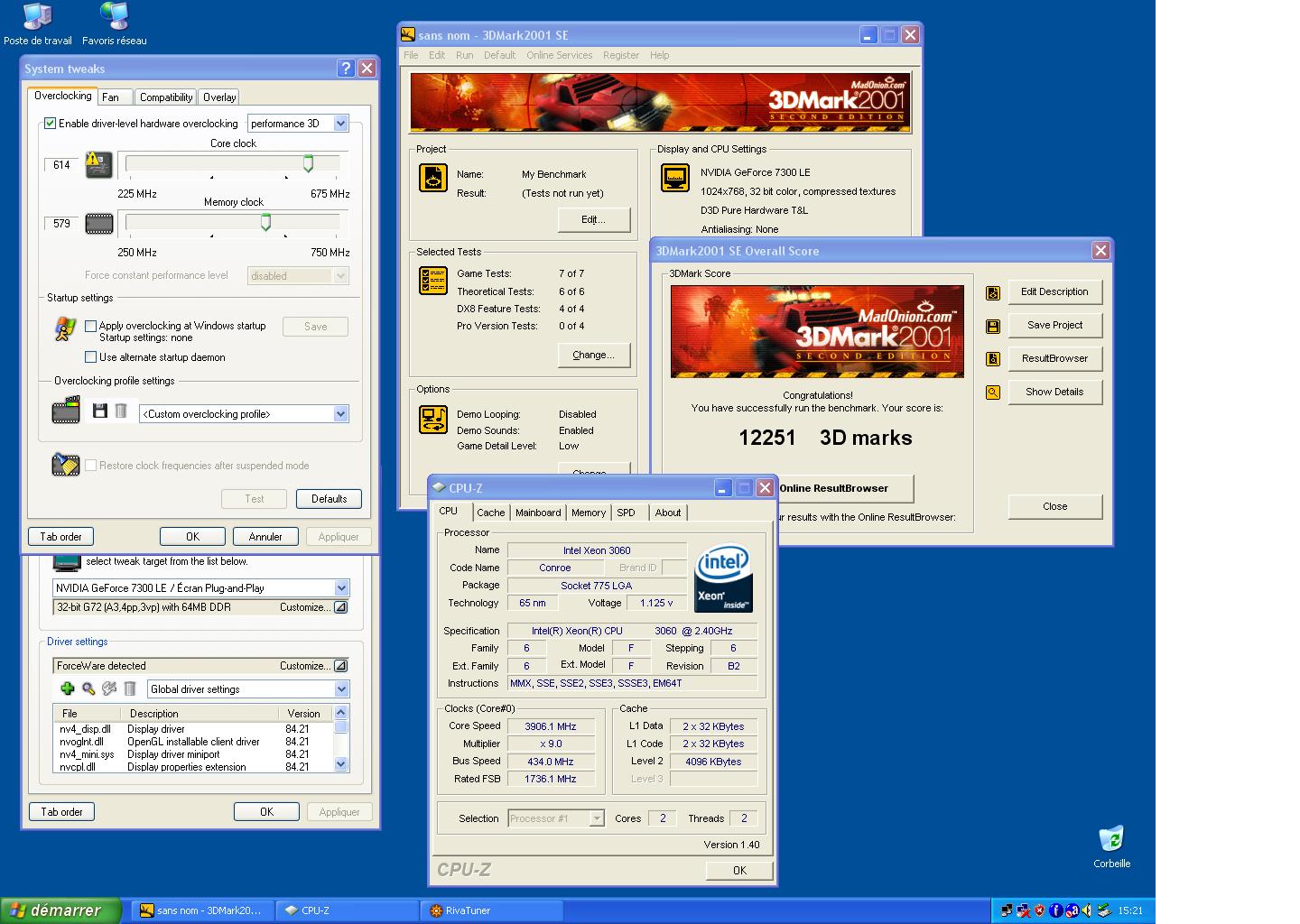1300x924 pixels.
Task: Click the Tab order button in System tweaks
Action: [60, 537]
